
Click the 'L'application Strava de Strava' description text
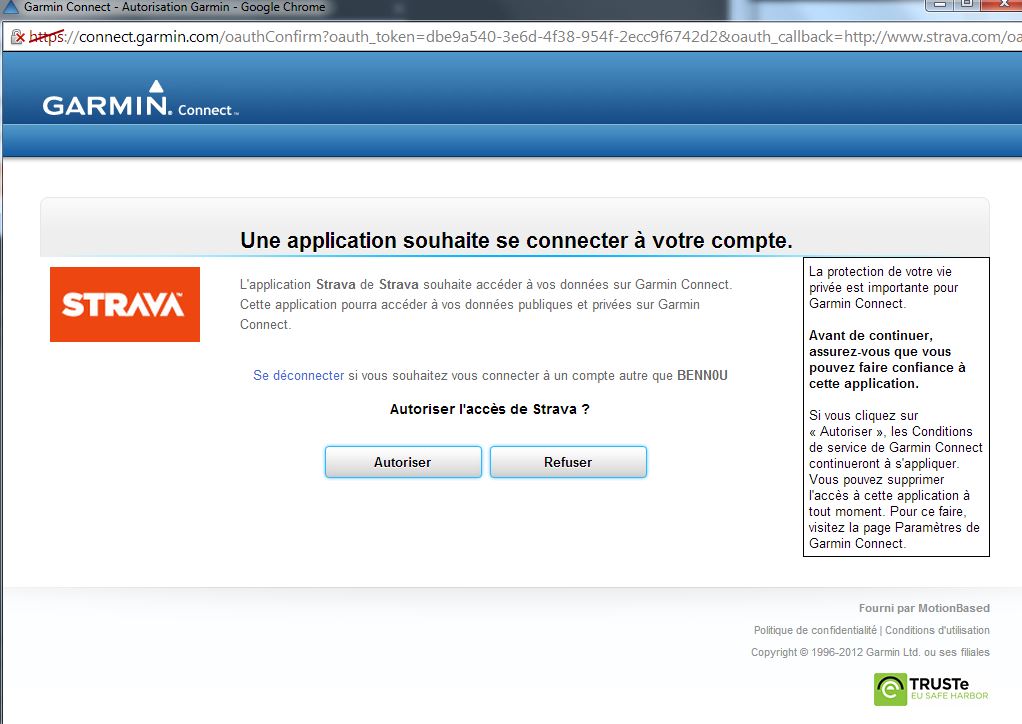(486, 304)
